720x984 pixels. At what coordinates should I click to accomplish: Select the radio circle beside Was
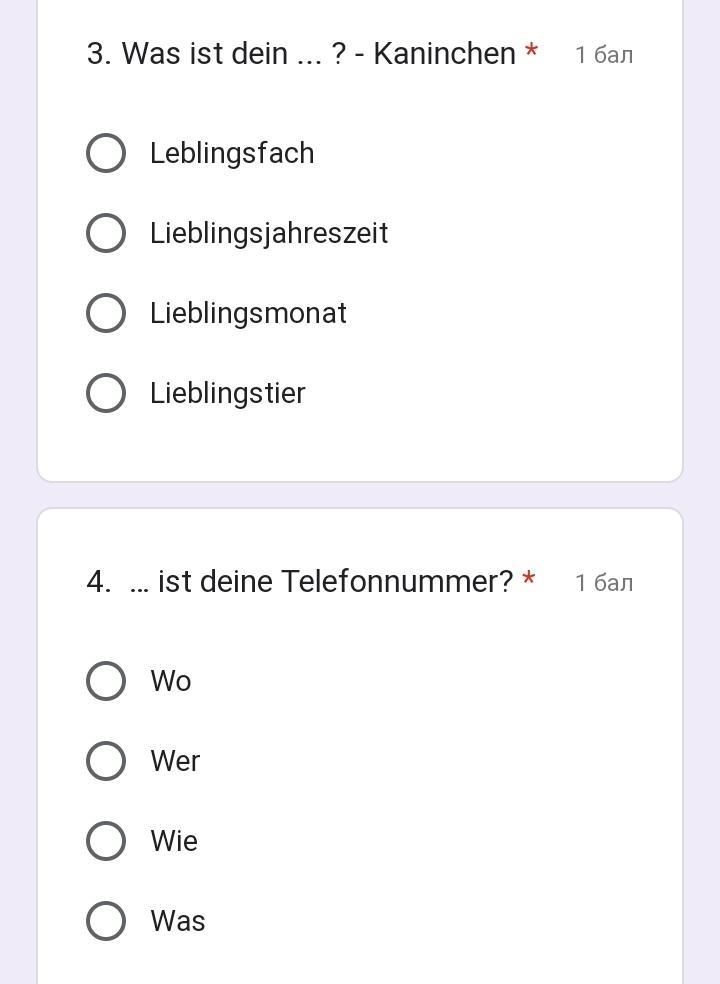106,921
